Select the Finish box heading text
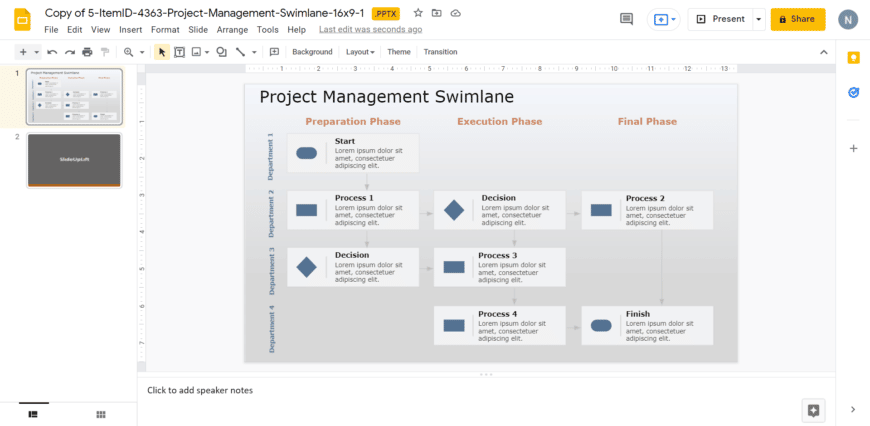 (638, 314)
